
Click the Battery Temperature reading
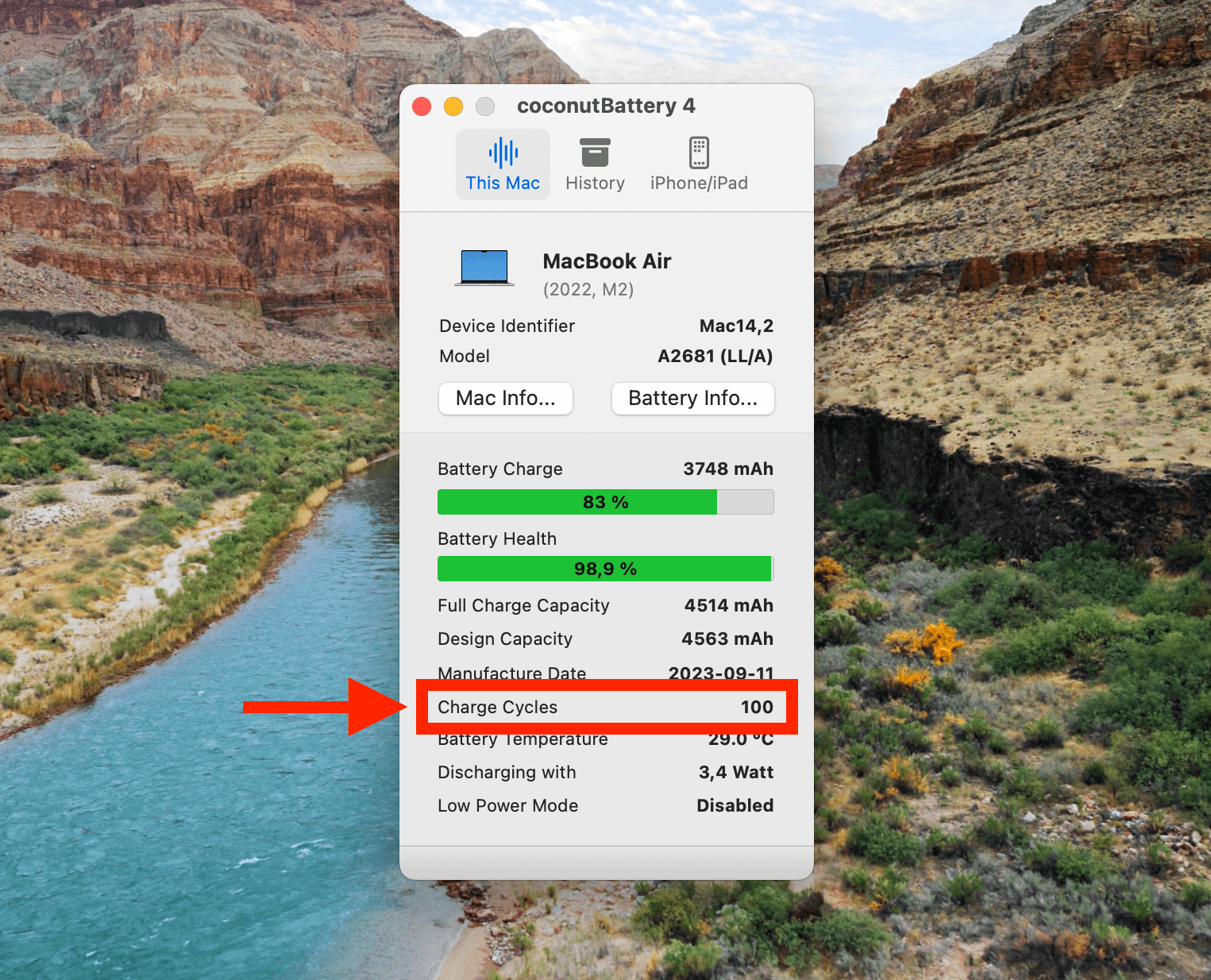(x=740, y=739)
